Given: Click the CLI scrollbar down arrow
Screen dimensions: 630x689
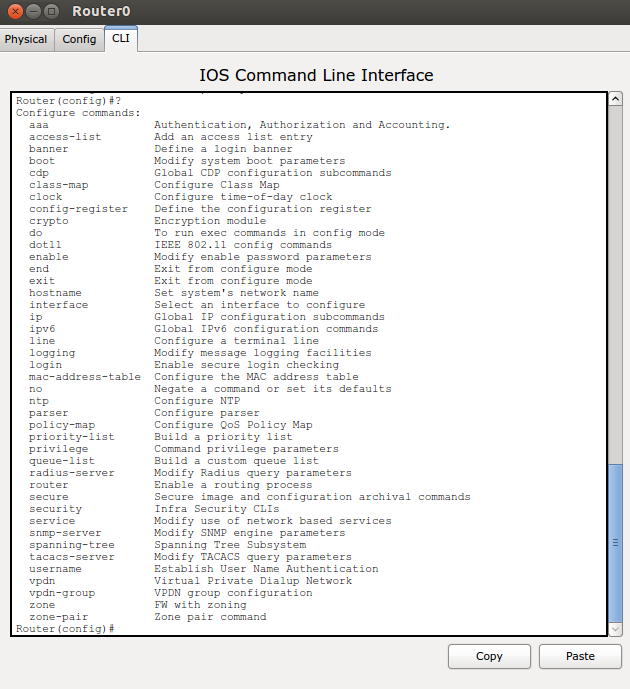Looking at the screenshot, I should pyautogui.click(x=617, y=628).
